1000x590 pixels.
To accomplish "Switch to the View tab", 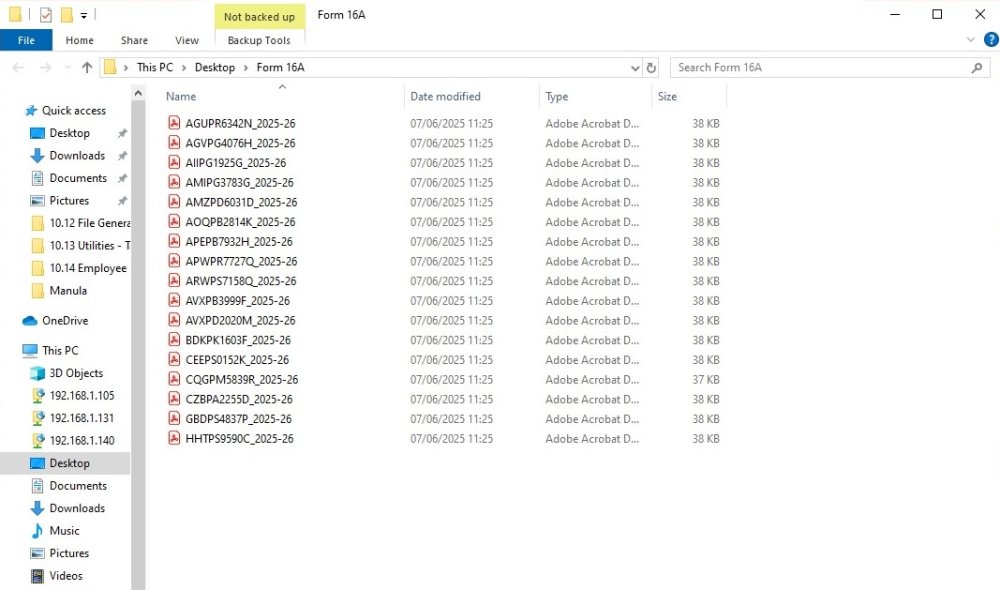I will coord(186,40).
